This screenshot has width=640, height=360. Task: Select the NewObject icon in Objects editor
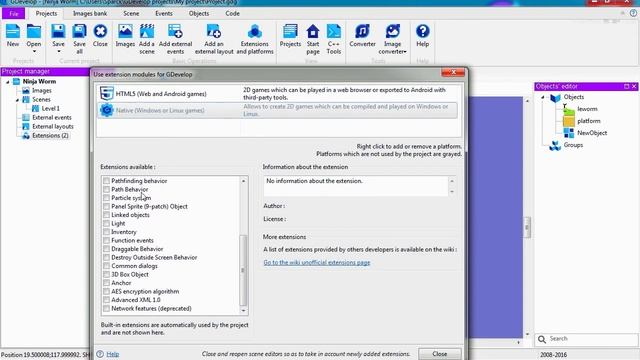pos(569,133)
